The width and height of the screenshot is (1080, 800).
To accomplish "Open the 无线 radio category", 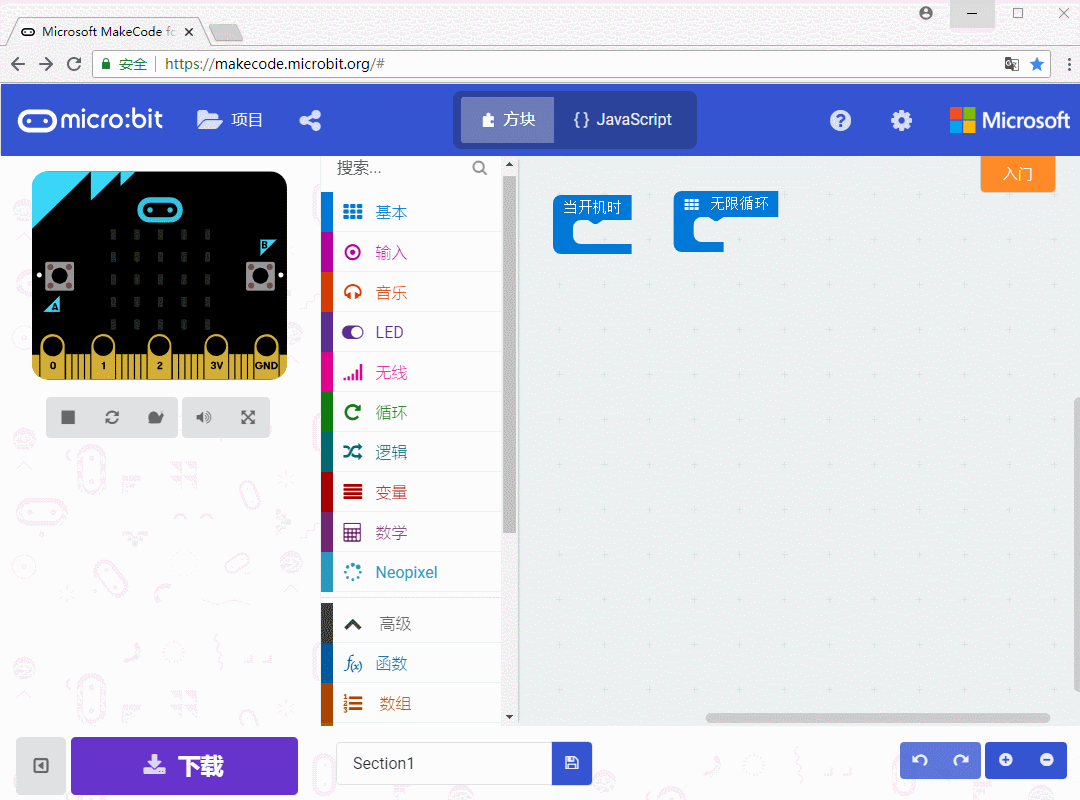I will (x=412, y=372).
